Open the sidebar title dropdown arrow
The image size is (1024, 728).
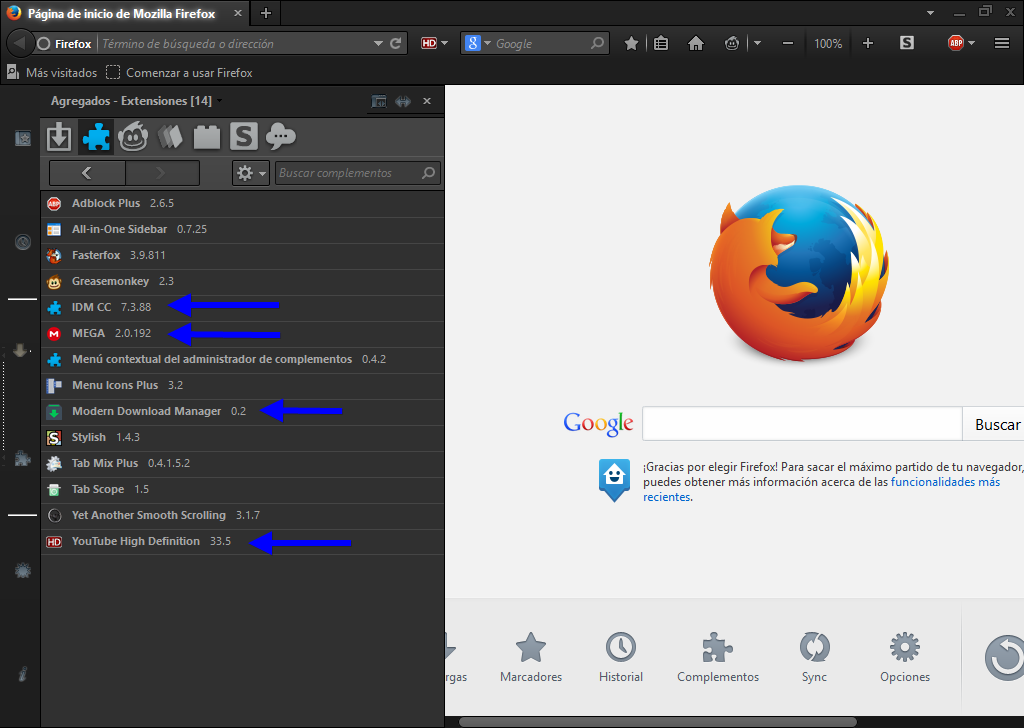click(x=220, y=101)
